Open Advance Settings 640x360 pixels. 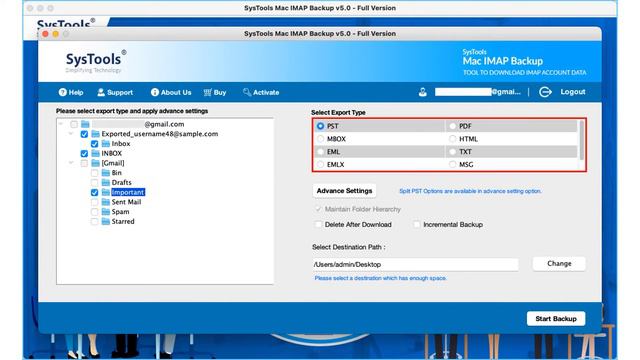(344, 191)
